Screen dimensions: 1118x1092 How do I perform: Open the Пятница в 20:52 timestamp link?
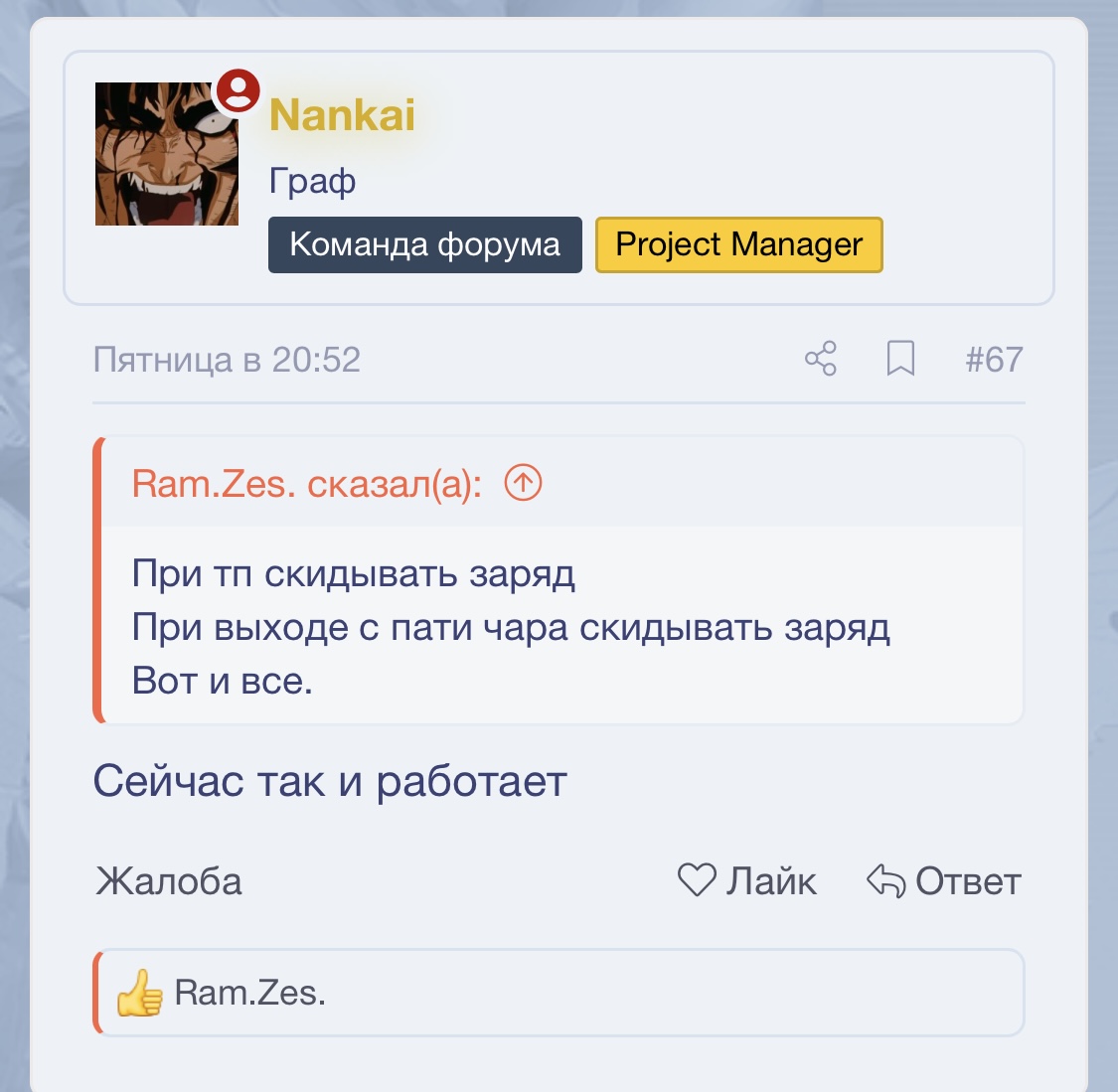[227, 360]
